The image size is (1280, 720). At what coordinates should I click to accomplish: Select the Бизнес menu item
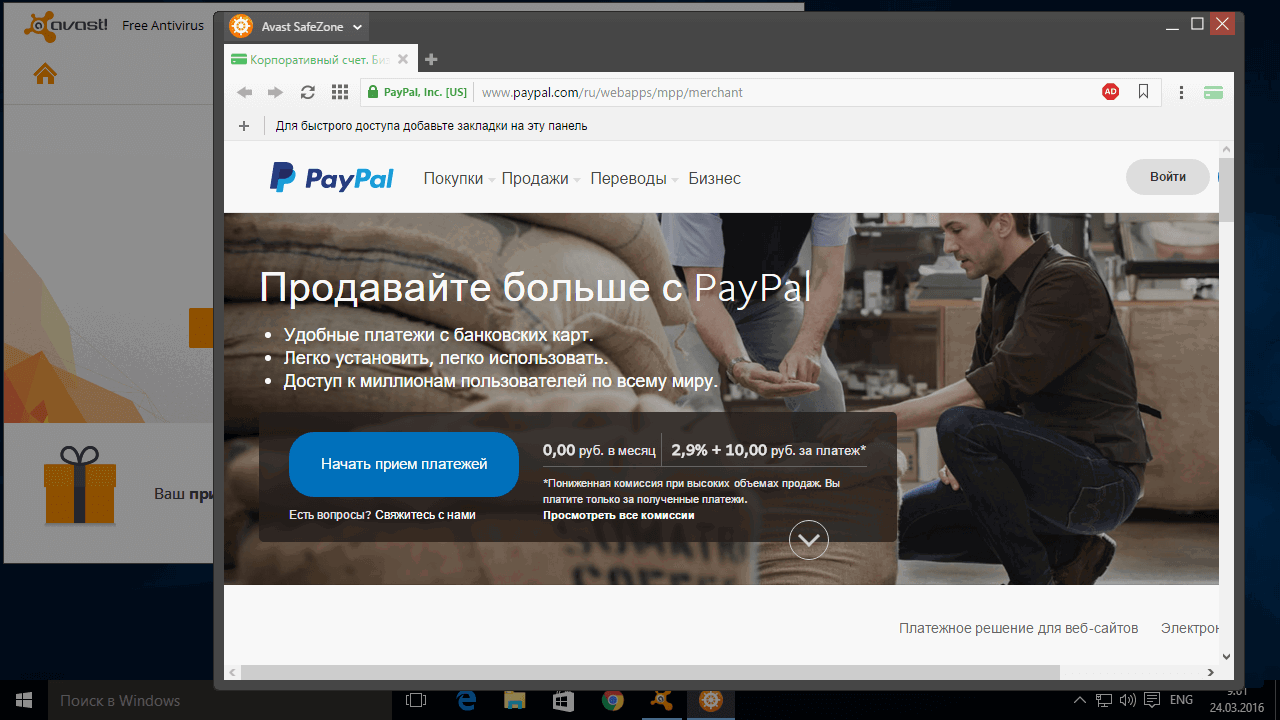coord(715,178)
